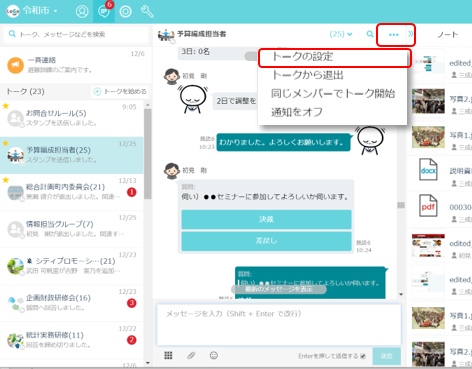Select 予算編成担当者(25) talk in list
The height and width of the screenshot is (369, 472).
click(72, 155)
